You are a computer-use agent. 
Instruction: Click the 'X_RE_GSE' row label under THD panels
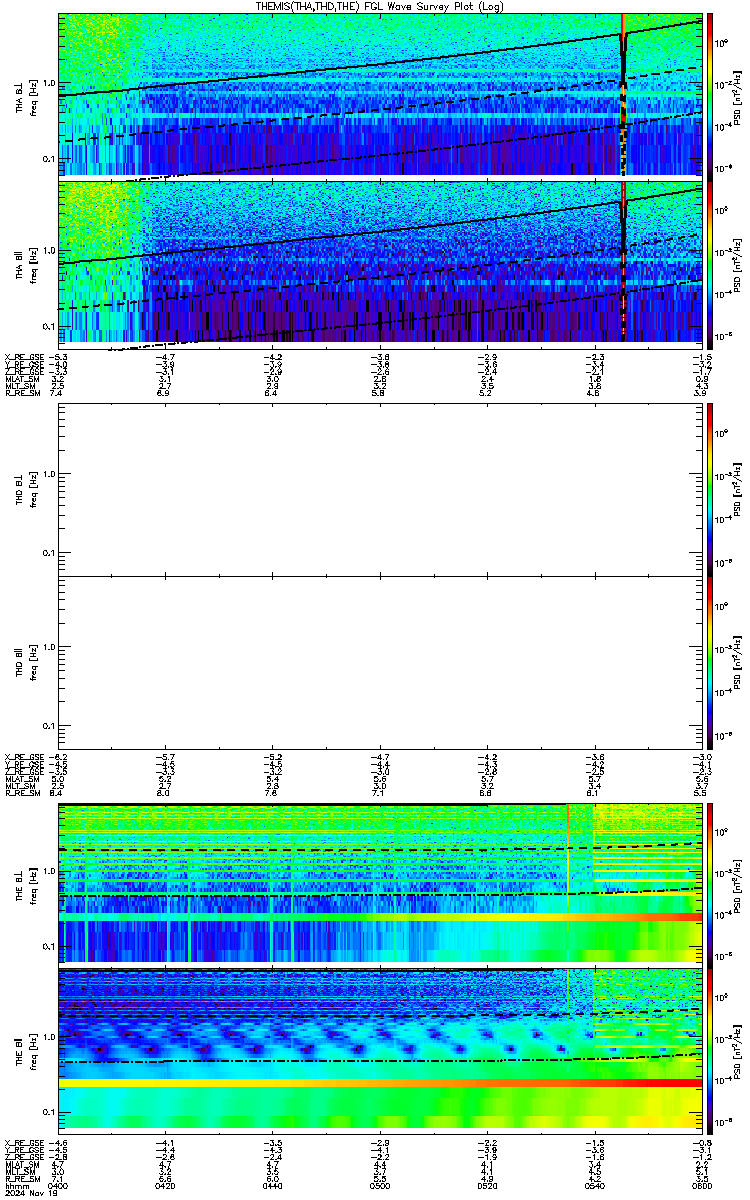[x=23, y=758]
